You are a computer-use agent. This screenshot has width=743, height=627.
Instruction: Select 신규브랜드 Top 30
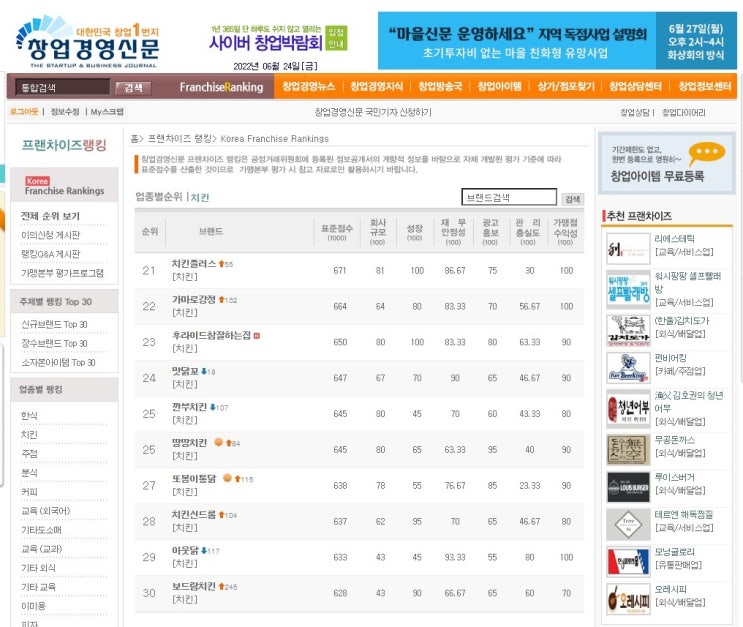coord(54,325)
